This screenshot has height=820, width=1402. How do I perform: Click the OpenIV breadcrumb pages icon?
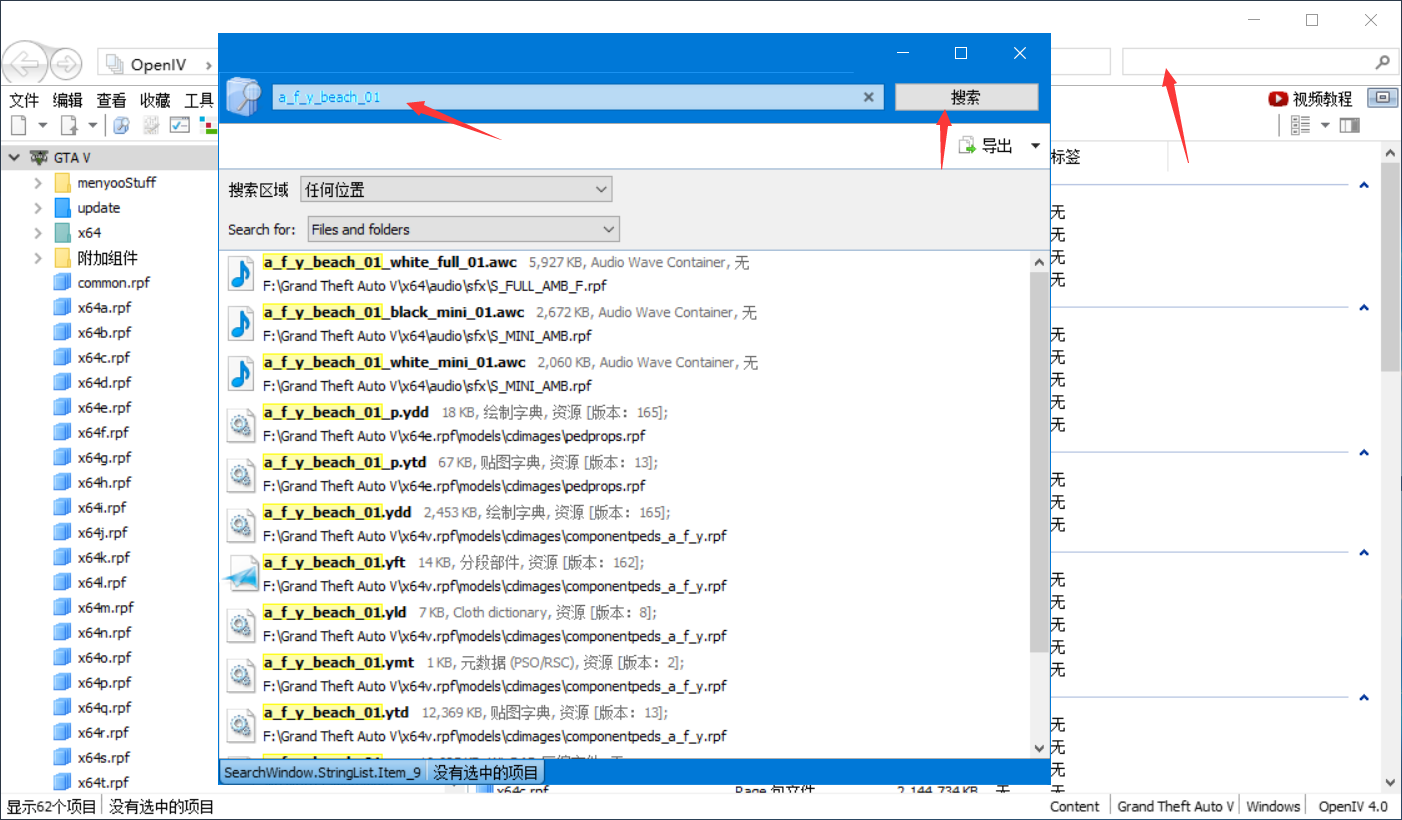point(116,64)
